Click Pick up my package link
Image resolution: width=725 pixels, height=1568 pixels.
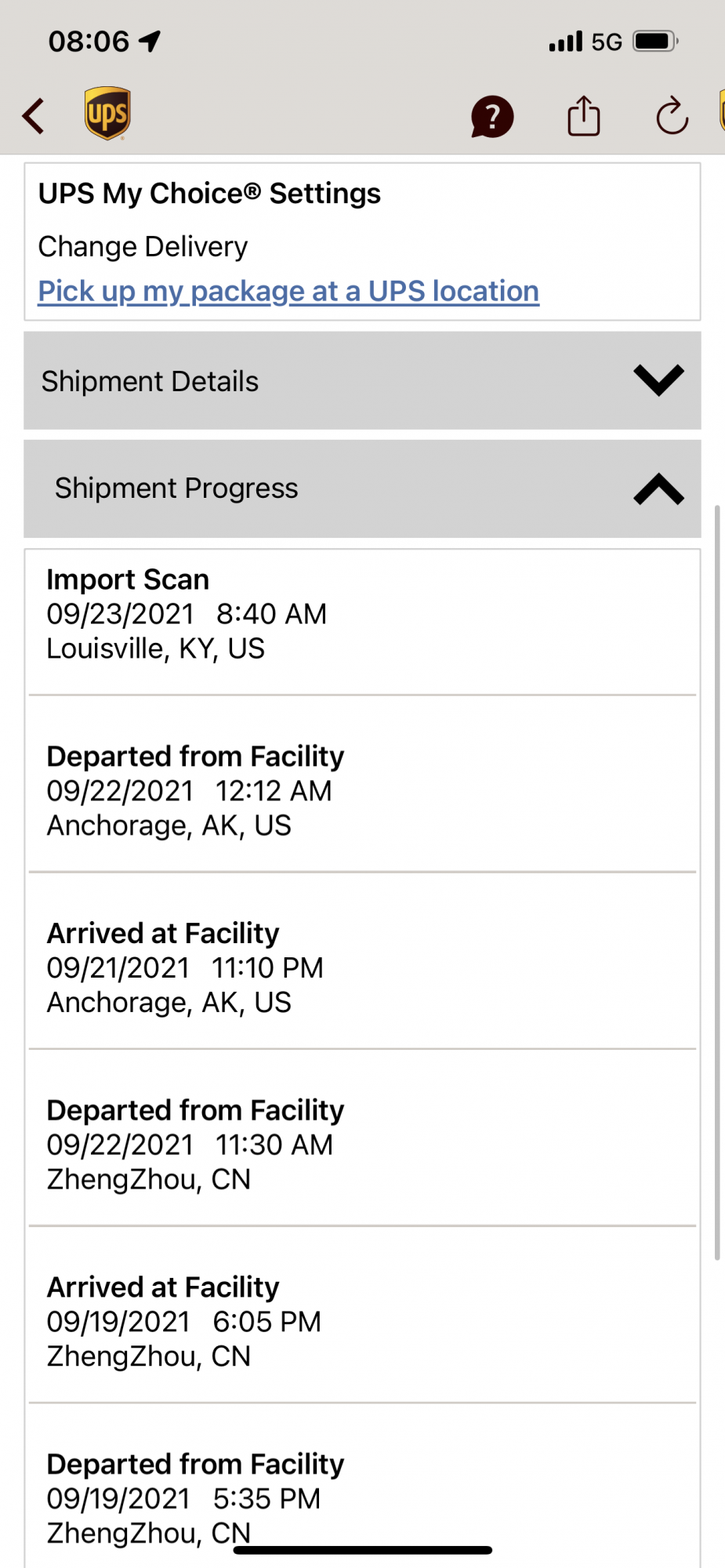(x=288, y=291)
